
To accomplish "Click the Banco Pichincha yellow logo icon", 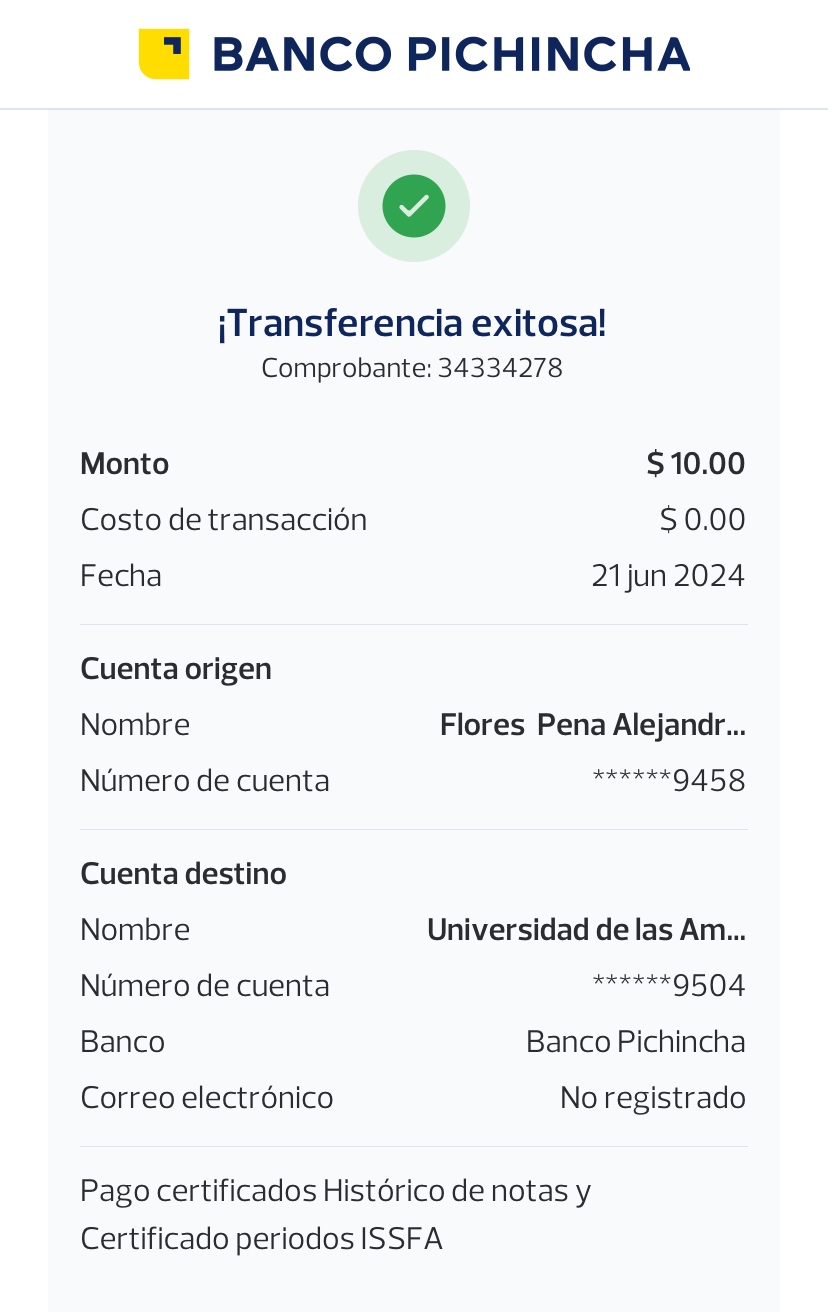I will pos(164,54).
